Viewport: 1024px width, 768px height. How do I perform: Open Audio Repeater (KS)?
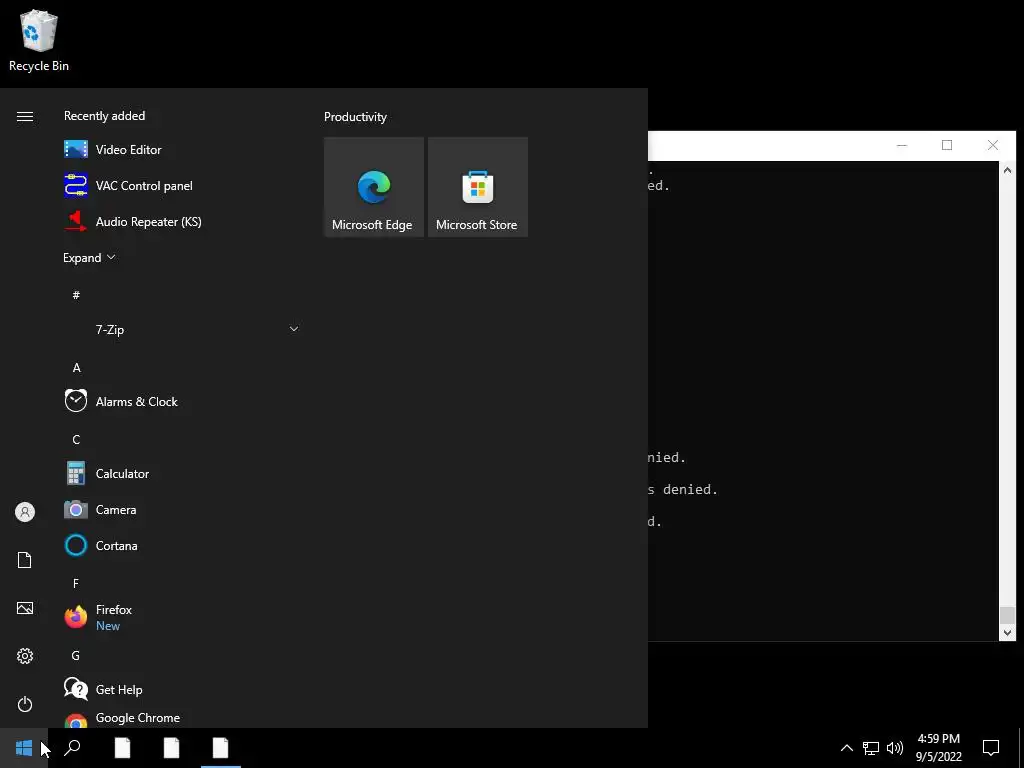click(182, 222)
